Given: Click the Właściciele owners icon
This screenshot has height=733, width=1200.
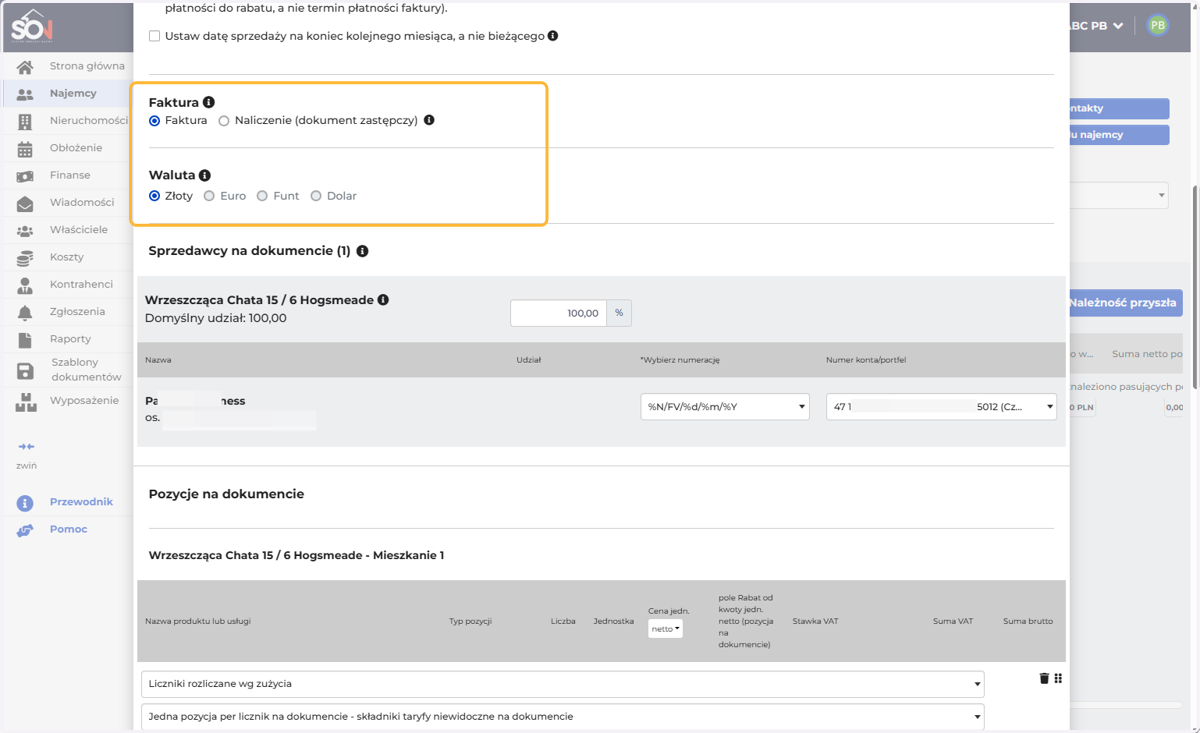Looking at the screenshot, I should [25, 230].
